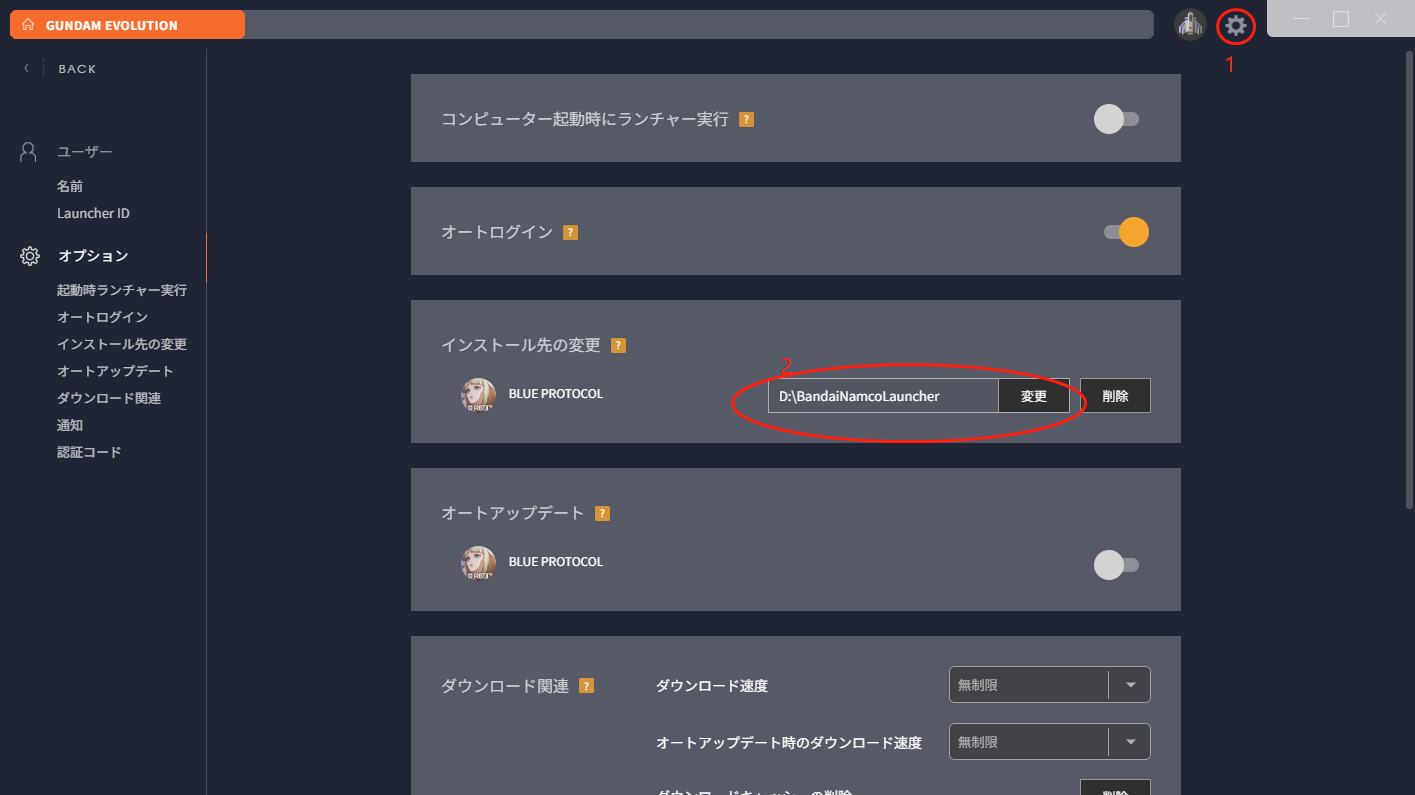This screenshot has height=795, width=1415.
Task: Jump to インストール先の変更 in sidebar
Action: [122, 345]
